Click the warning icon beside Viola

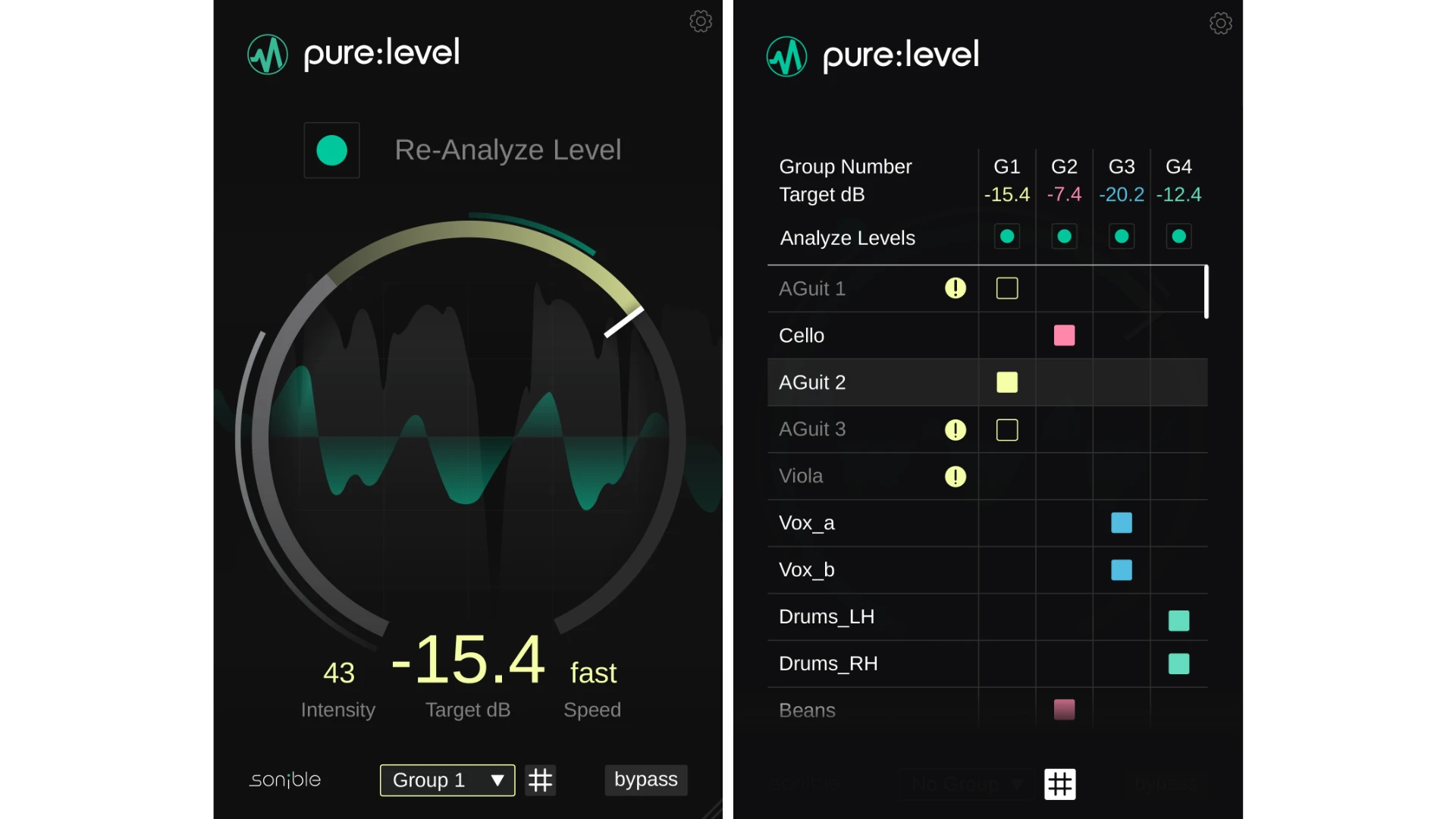coord(955,477)
